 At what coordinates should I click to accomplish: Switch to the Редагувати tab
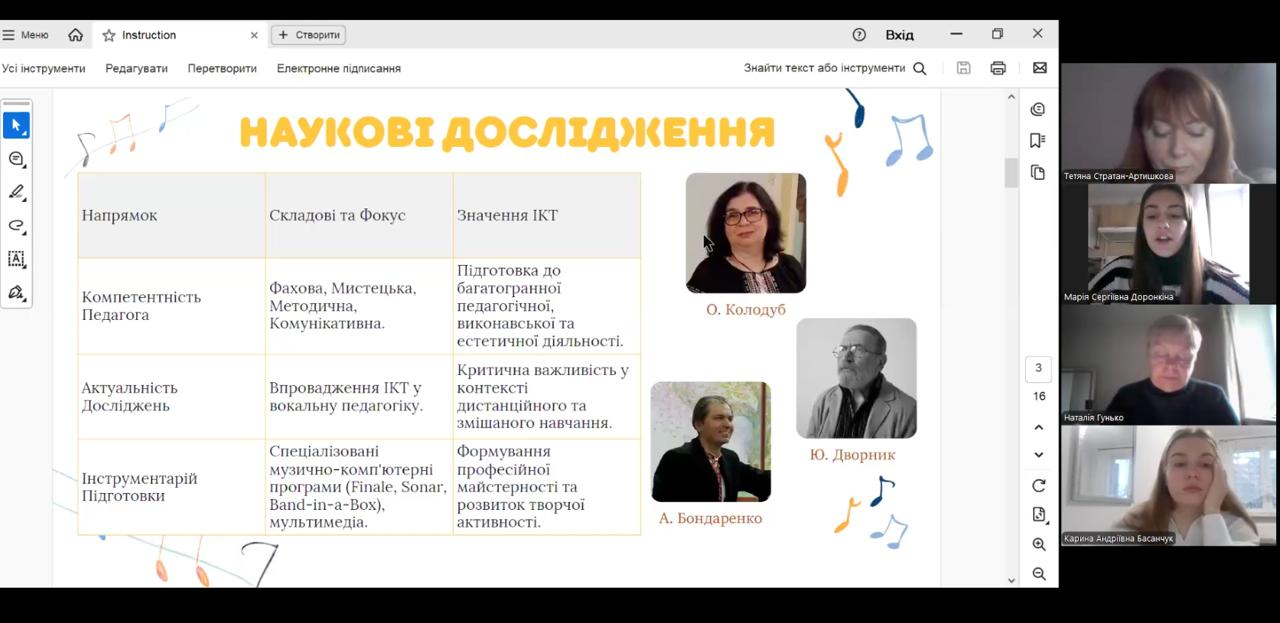tap(136, 68)
